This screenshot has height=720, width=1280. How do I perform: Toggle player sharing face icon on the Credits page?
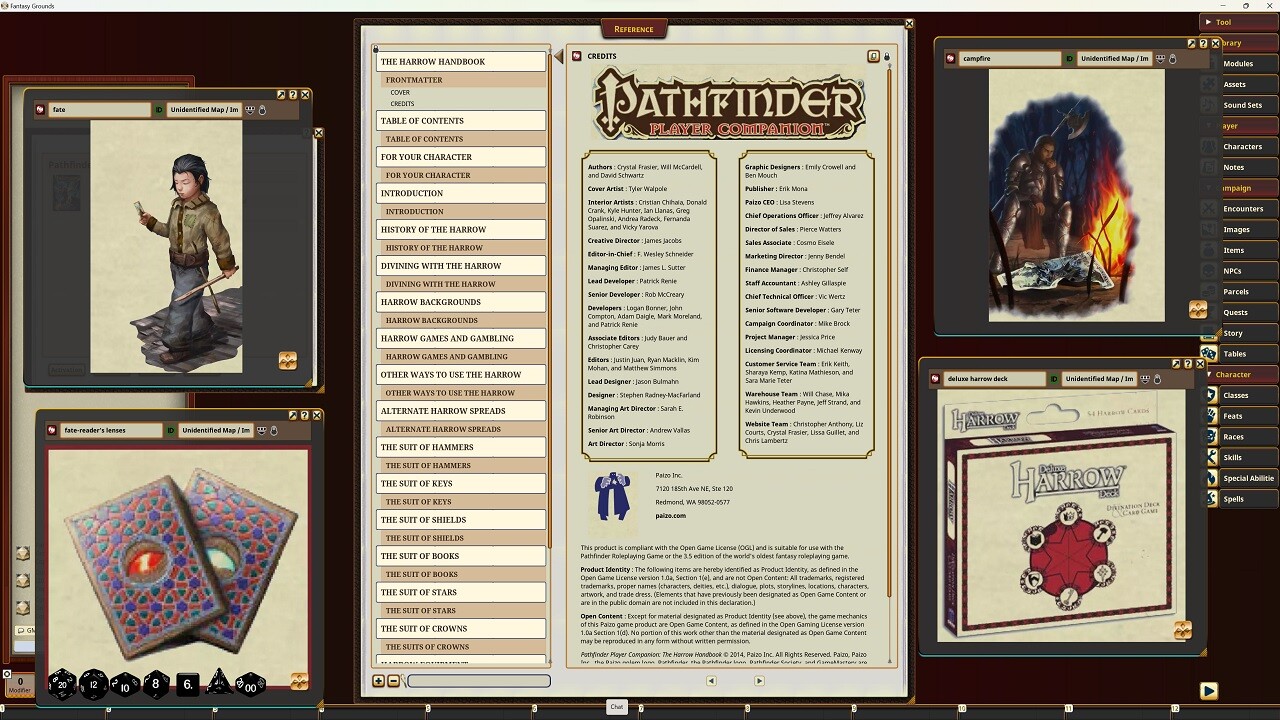[873, 57]
